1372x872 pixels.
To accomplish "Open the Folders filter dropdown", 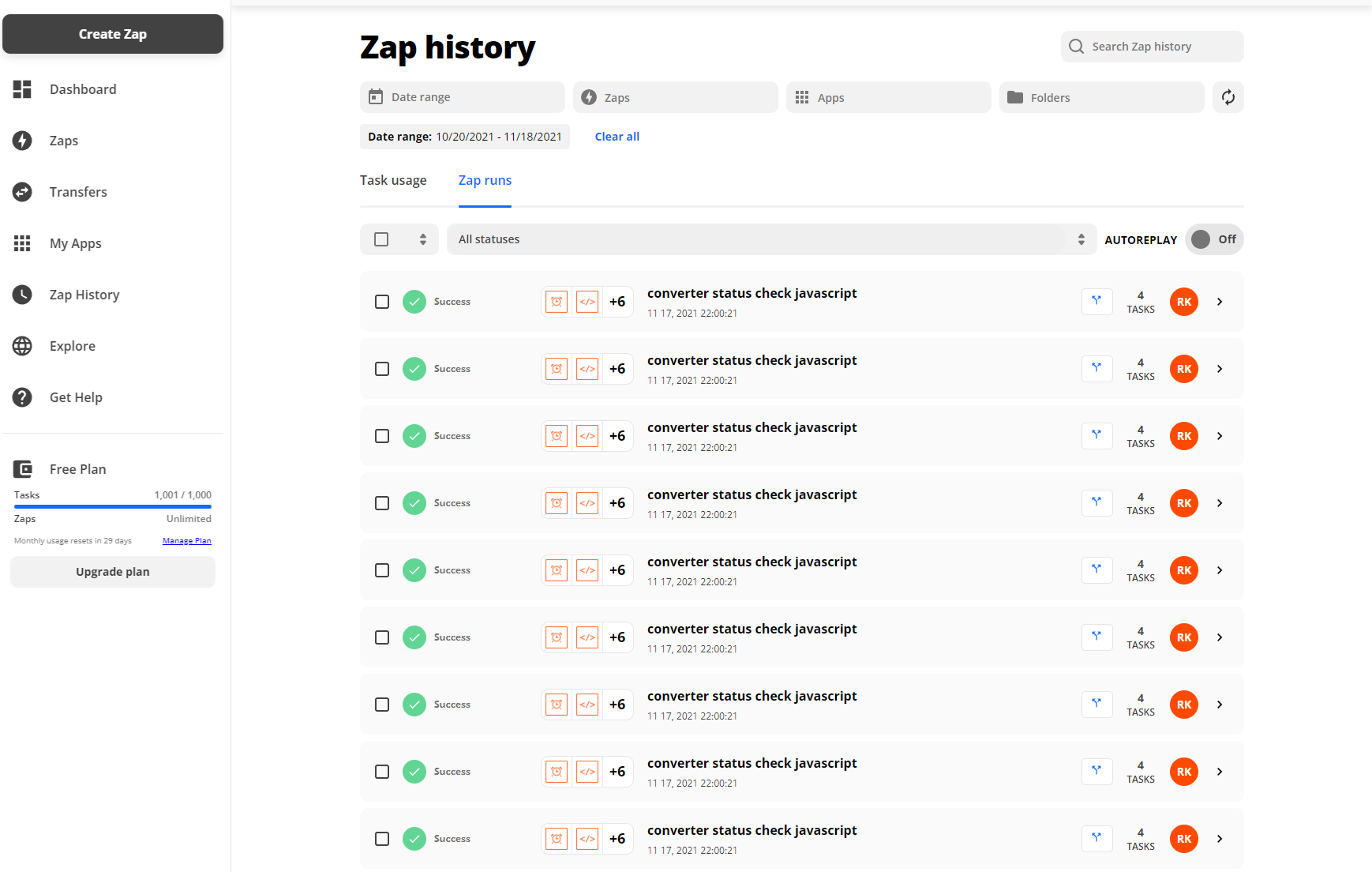I will [x=1102, y=97].
